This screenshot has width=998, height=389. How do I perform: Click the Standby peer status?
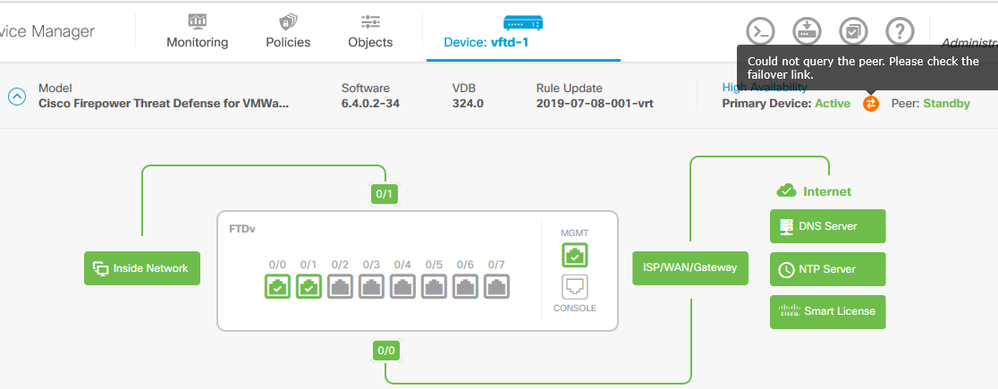946,103
